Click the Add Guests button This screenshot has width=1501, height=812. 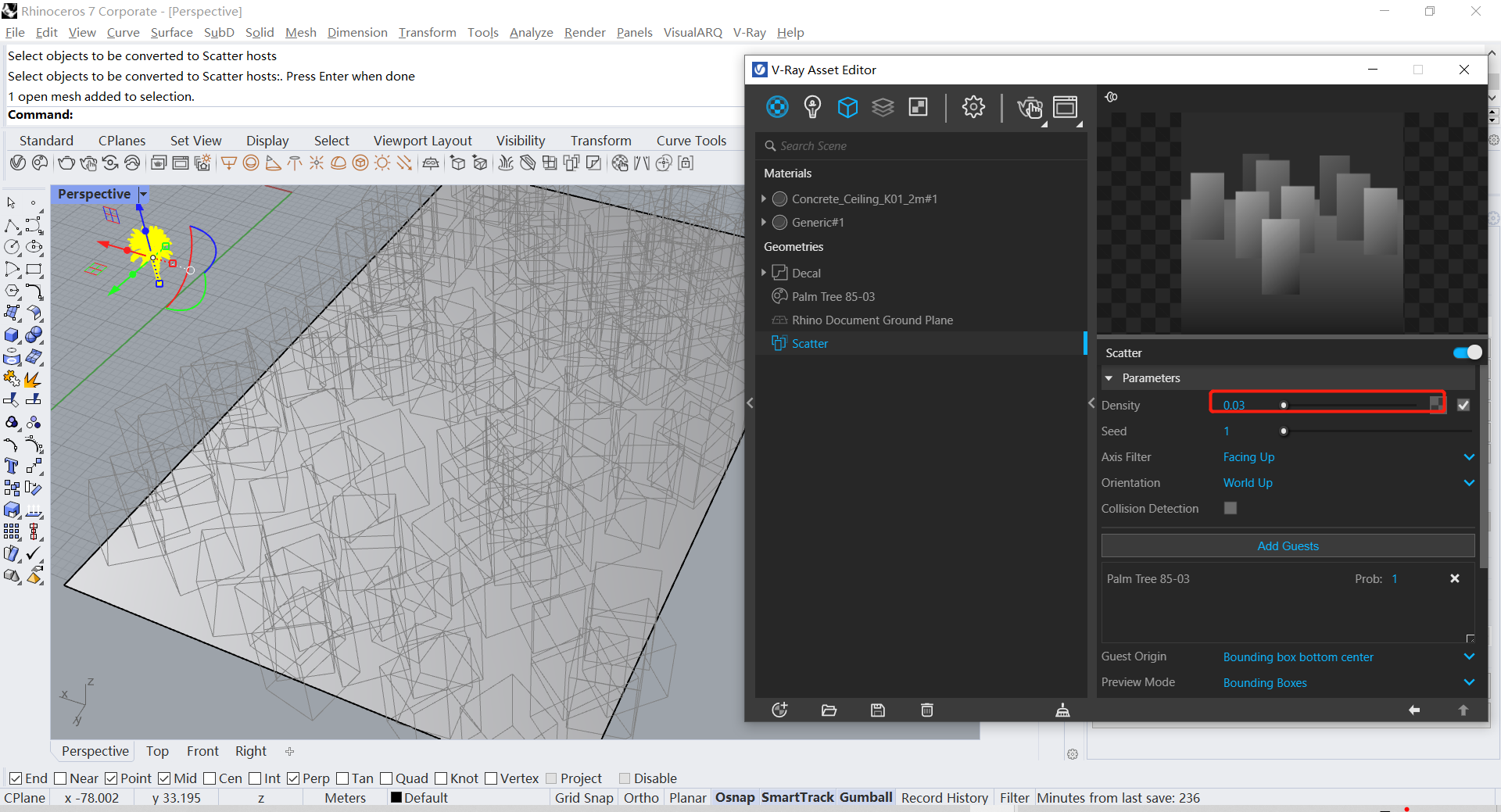click(1288, 546)
